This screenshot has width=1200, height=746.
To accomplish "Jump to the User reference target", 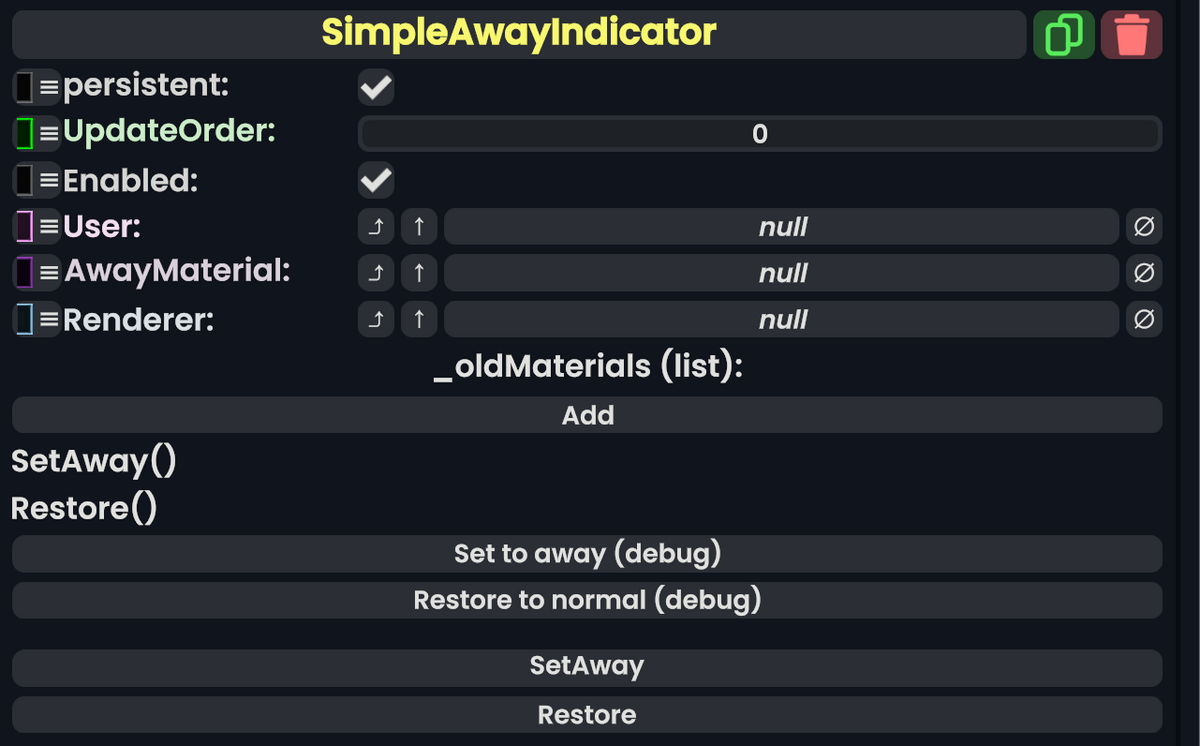I will click(x=375, y=226).
